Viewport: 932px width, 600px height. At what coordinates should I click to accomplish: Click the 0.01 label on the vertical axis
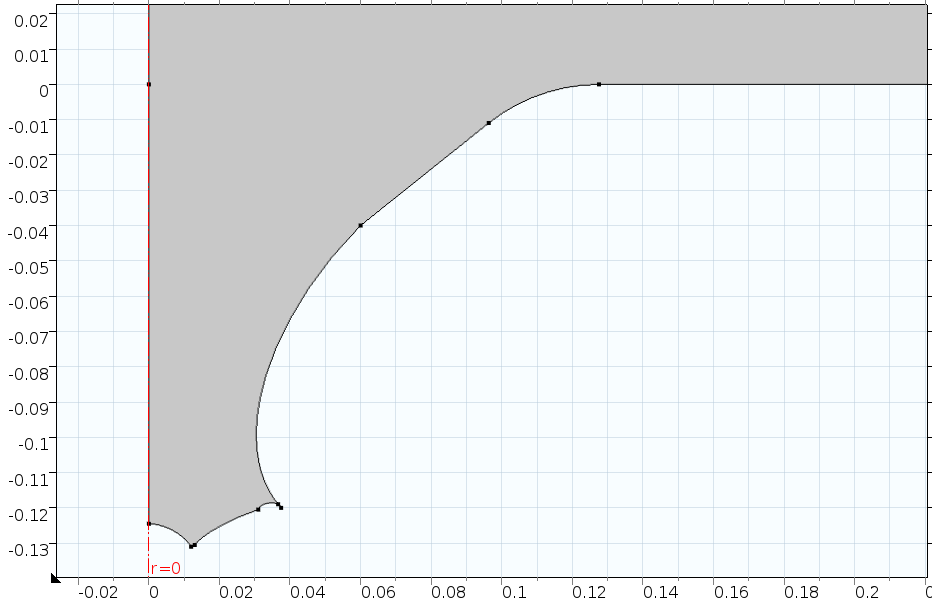coord(31,56)
